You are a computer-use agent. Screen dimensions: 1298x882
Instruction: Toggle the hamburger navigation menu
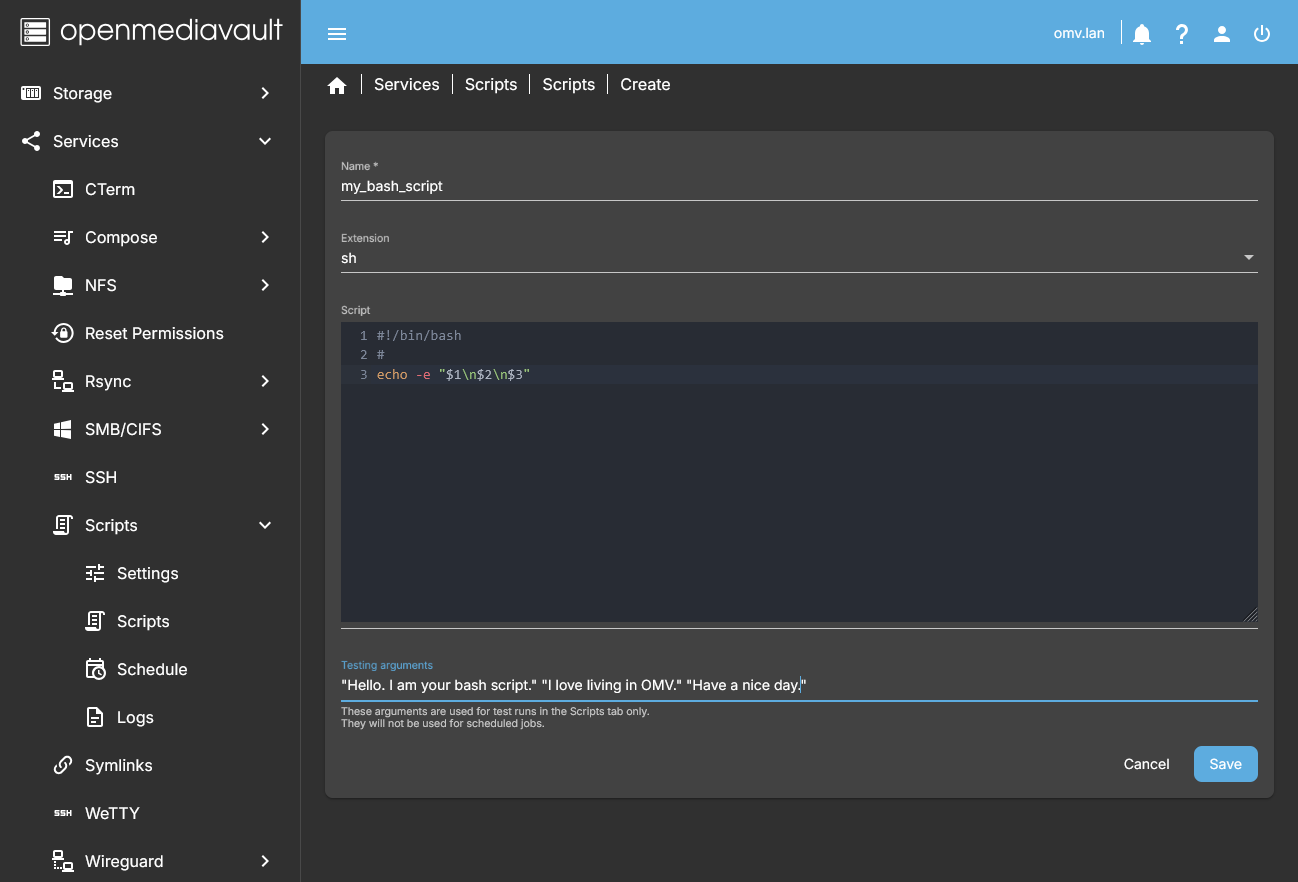(337, 34)
